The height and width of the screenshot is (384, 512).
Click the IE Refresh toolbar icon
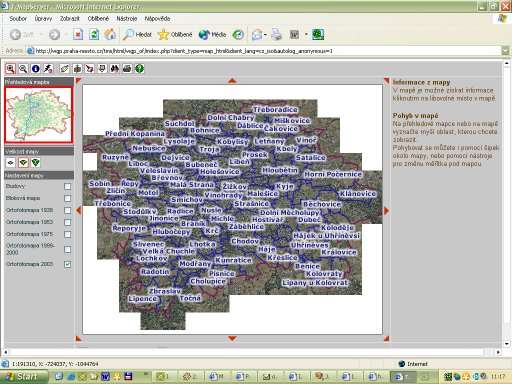click(x=94, y=34)
